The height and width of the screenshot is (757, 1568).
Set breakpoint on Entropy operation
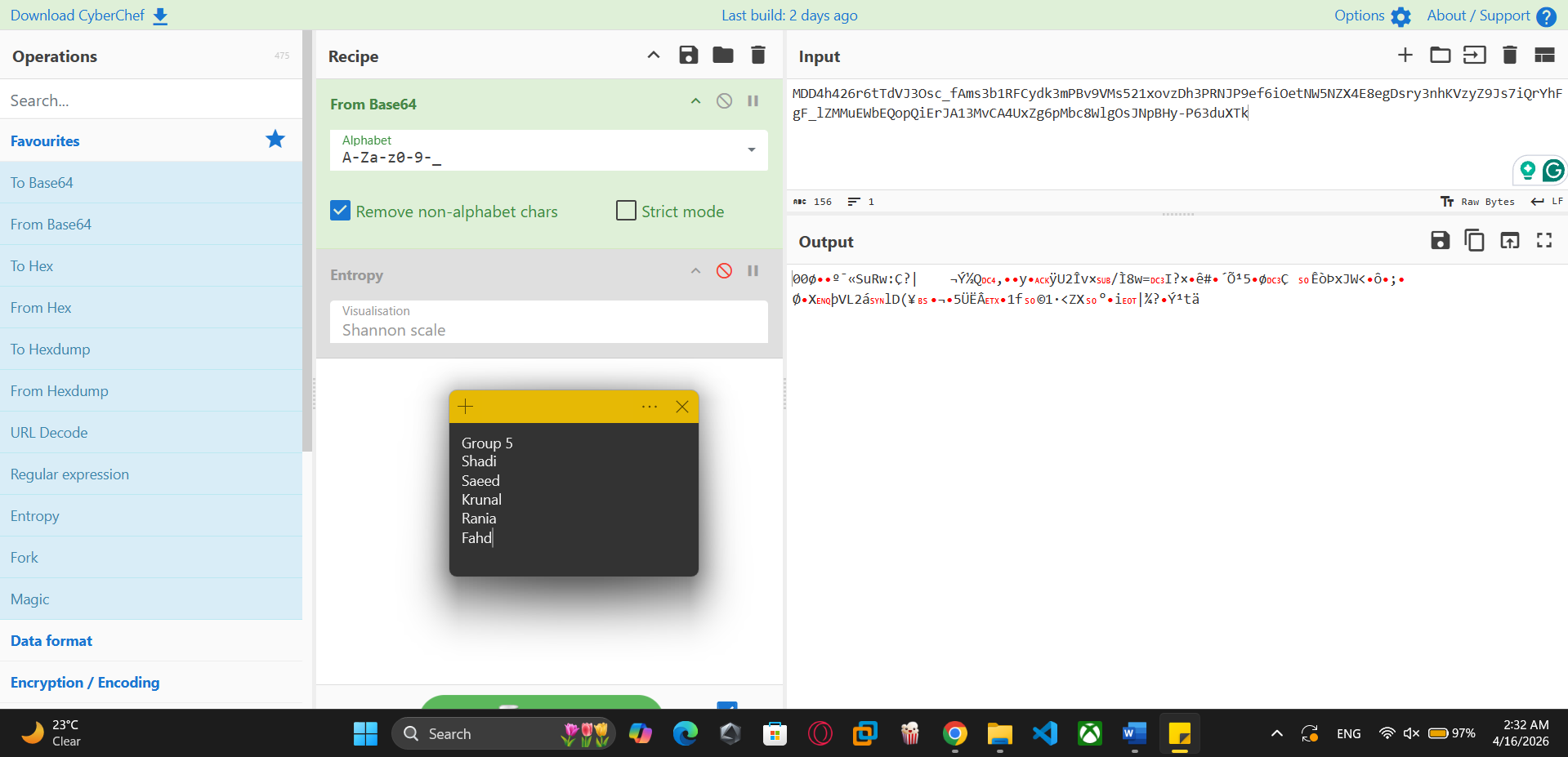point(753,271)
